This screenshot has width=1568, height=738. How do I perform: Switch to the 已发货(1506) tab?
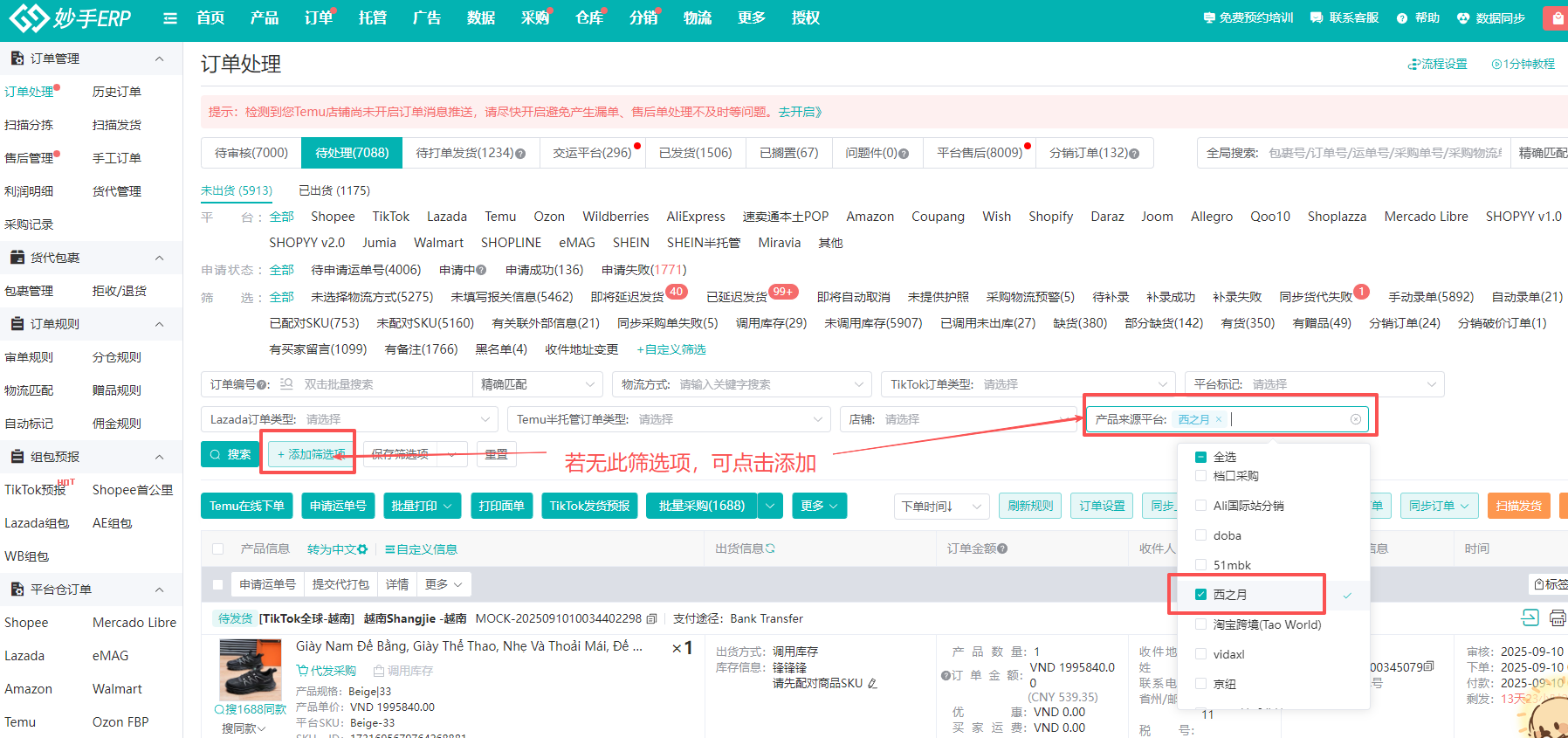[x=695, y=153]
